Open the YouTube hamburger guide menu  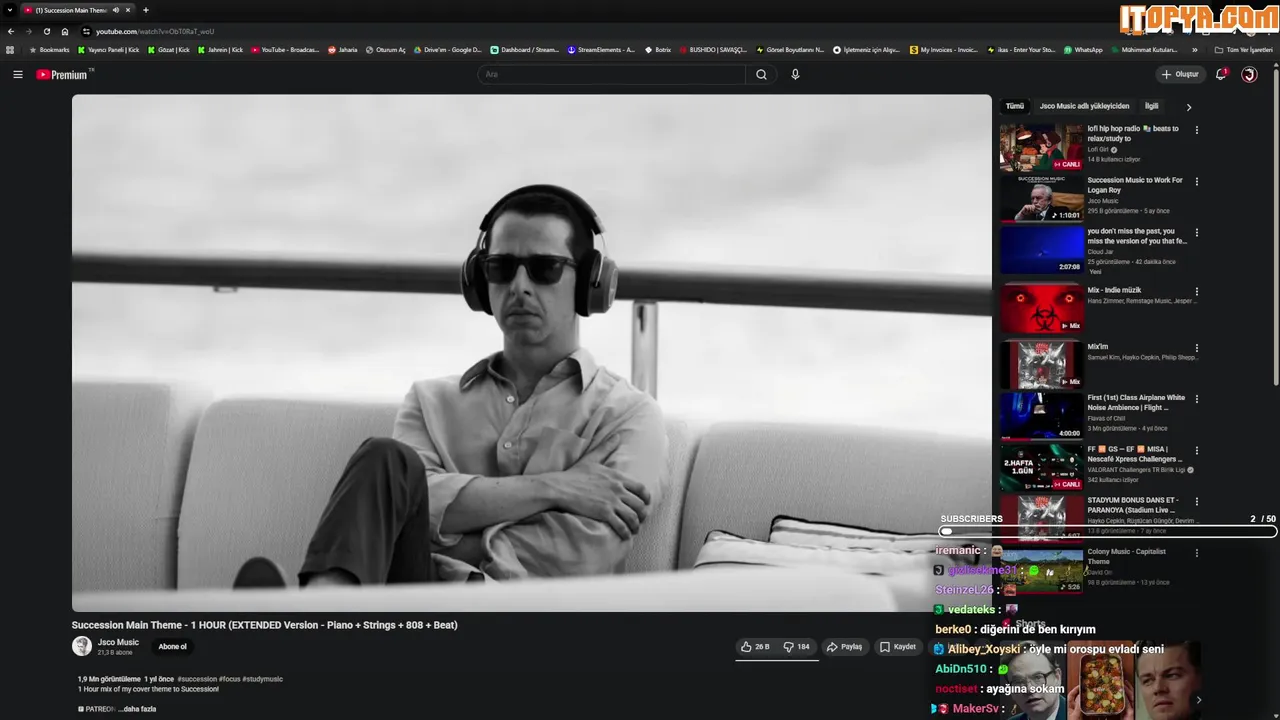[17, 74]
